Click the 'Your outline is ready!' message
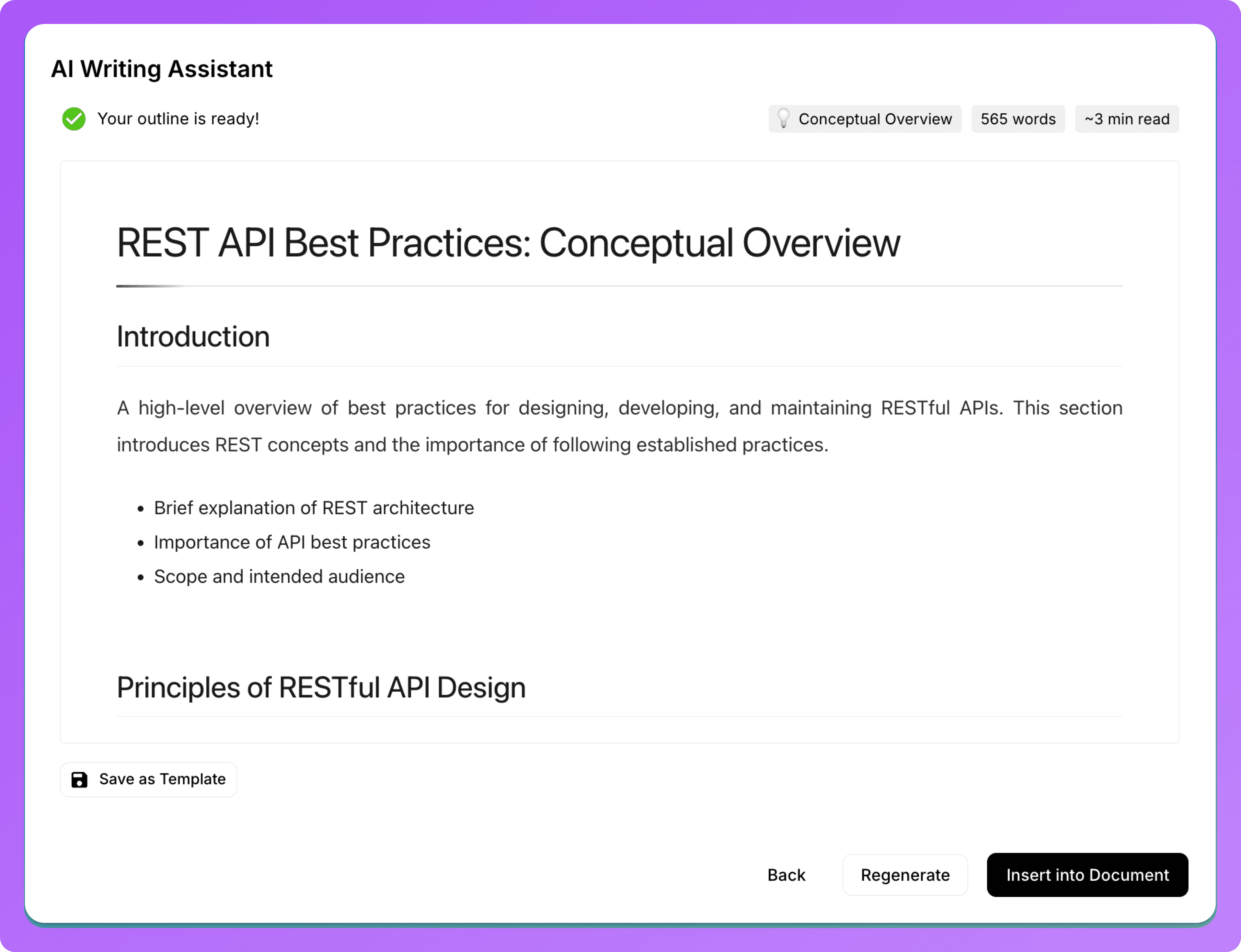 [x=178, y=119]
